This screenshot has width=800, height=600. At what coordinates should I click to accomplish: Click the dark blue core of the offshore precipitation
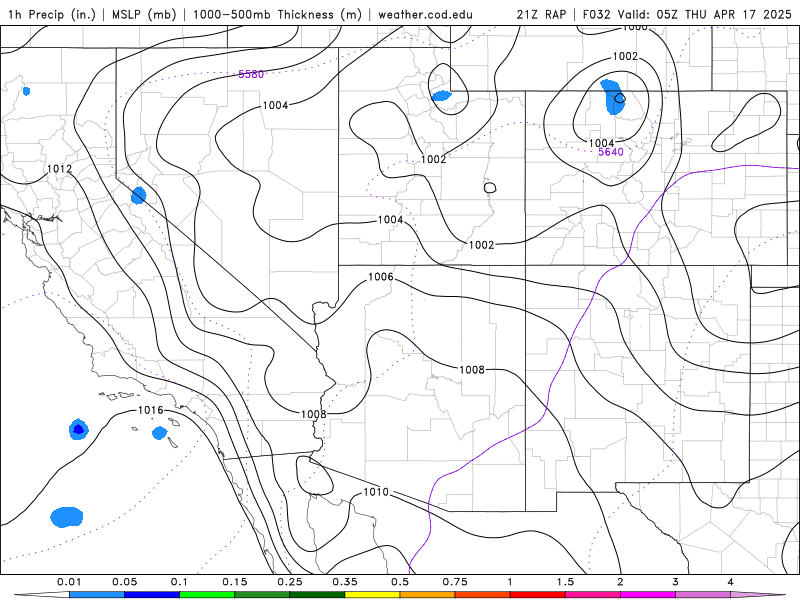click(x=78, y=430)
